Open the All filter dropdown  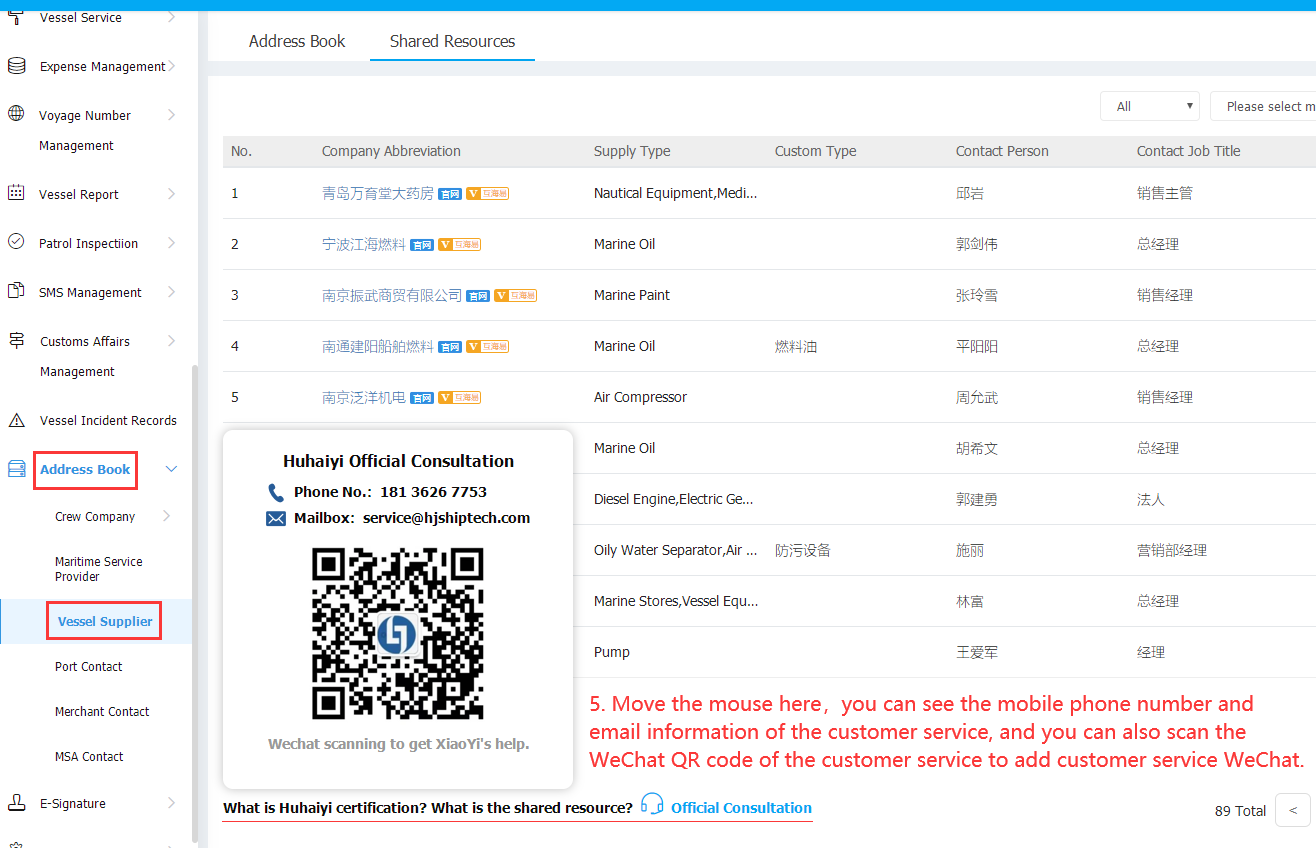click(1150, 106)
